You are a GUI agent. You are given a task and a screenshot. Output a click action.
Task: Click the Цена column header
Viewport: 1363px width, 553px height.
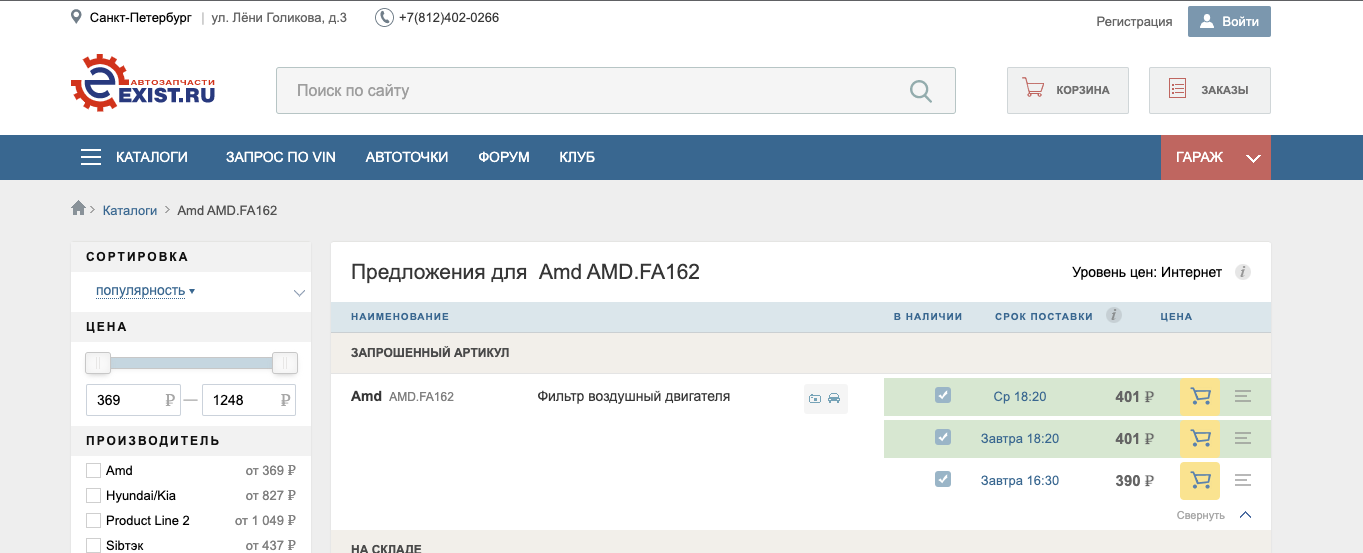click(x=1176, y=316)
